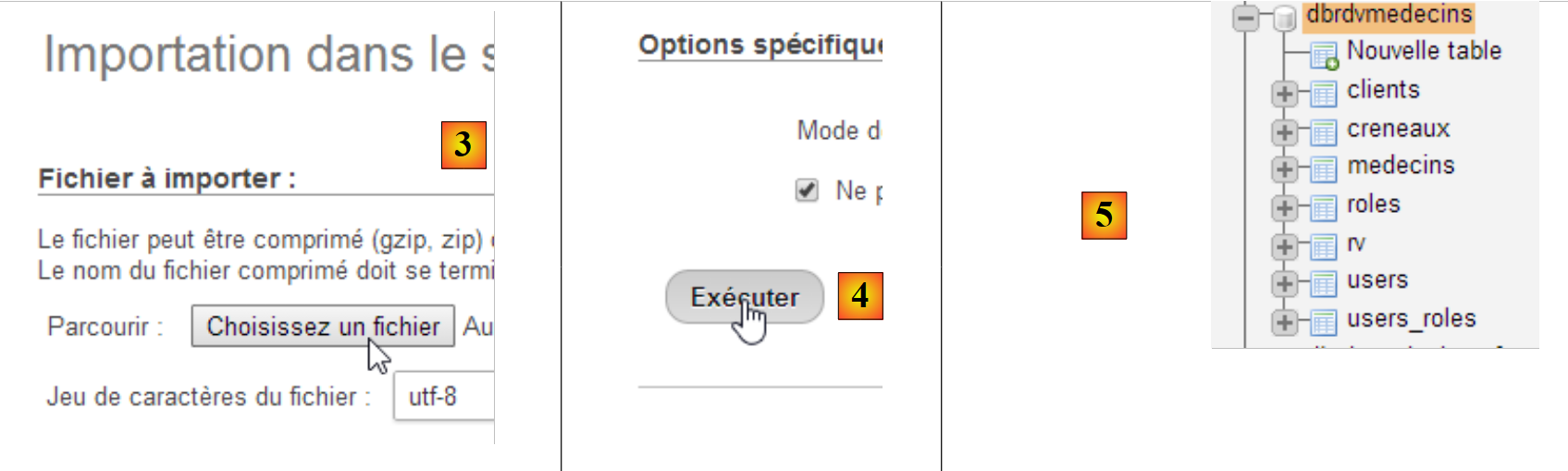Click the medecins table icon
Viewport: 1568px width, 471px height.
(x=1325, y=169)
